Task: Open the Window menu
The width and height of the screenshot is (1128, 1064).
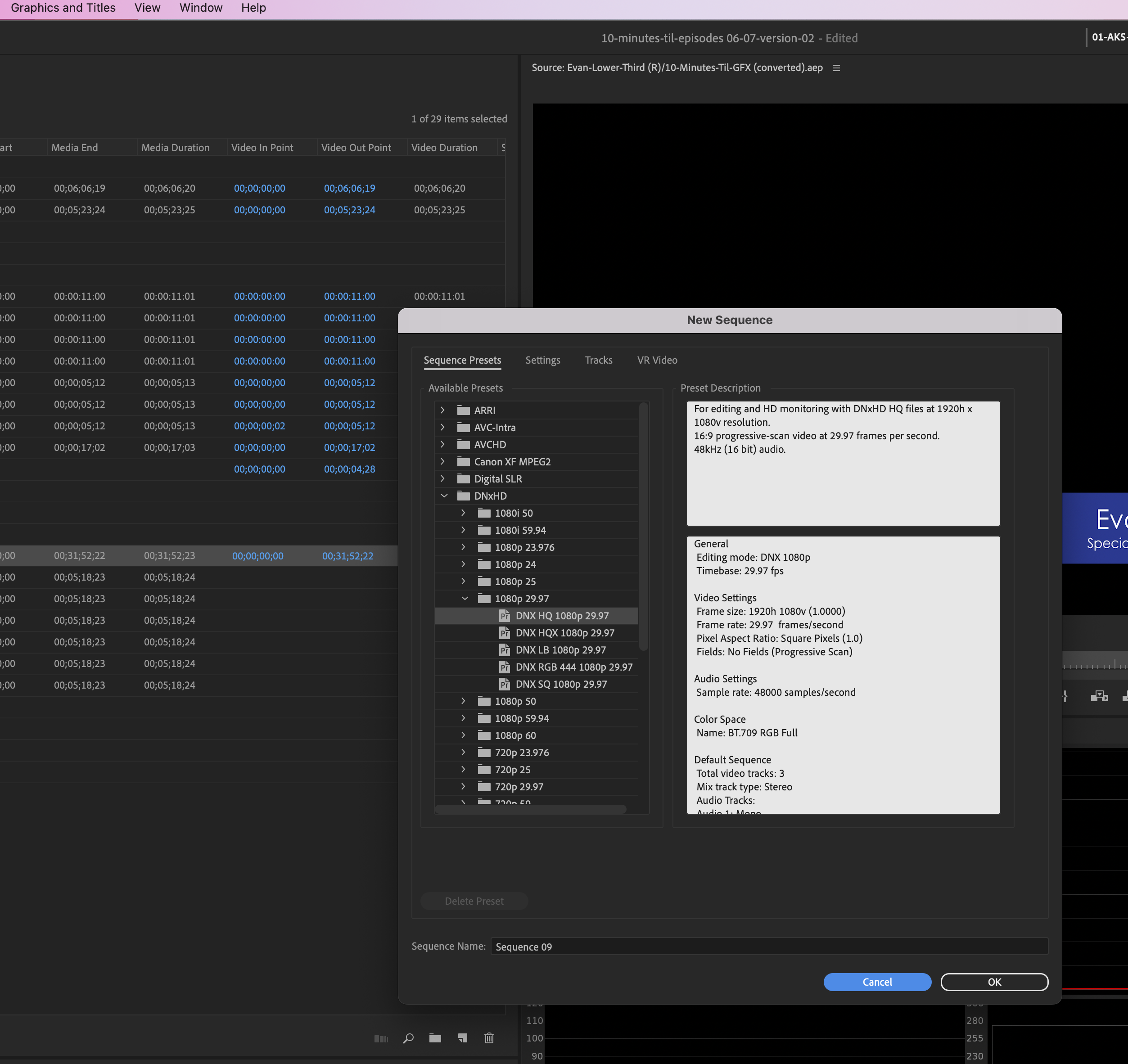Action: (200, 7)
